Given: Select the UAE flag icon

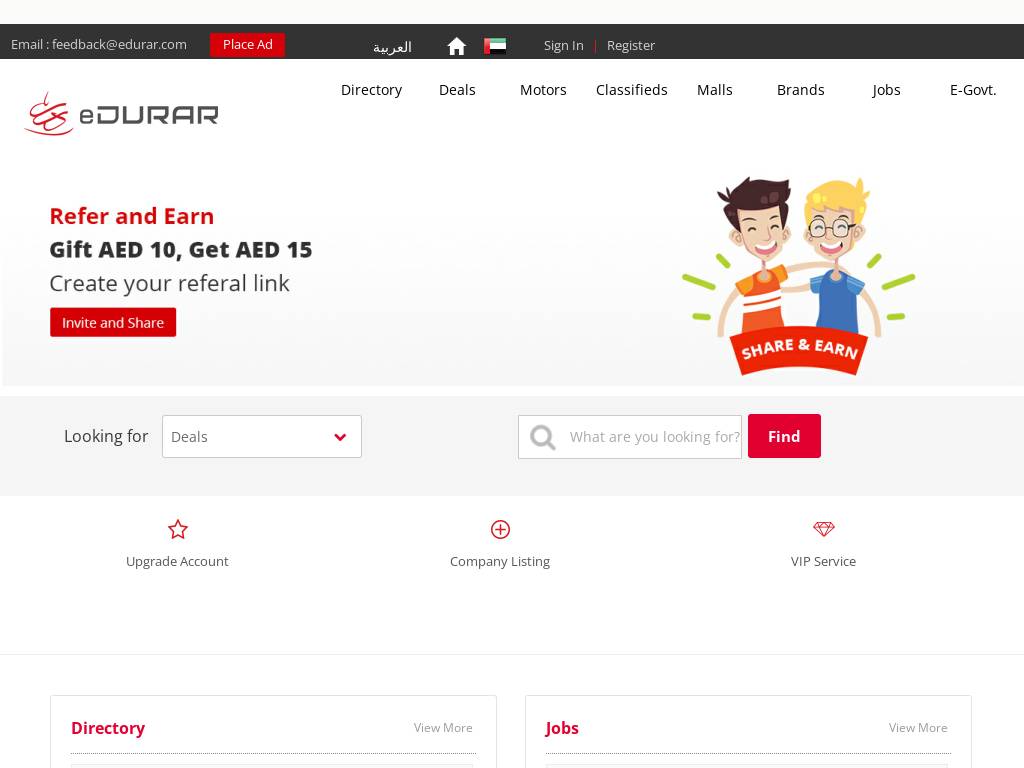Looking at the screenshot, I should click(495, 46).
